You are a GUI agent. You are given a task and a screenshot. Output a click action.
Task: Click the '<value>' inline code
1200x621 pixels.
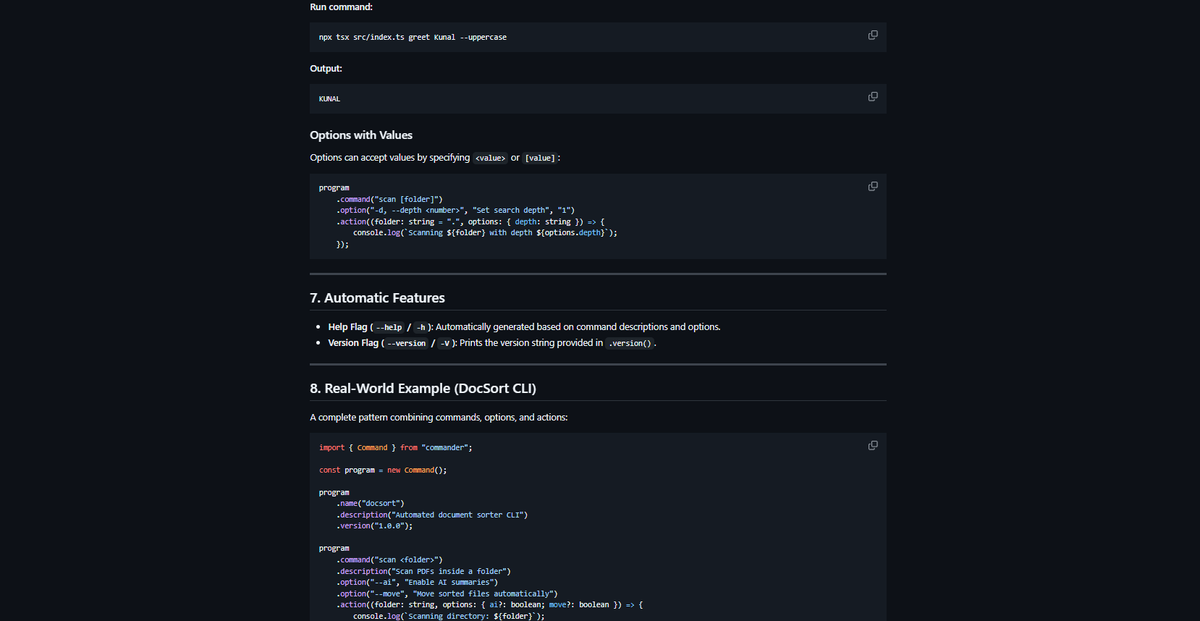490,159
